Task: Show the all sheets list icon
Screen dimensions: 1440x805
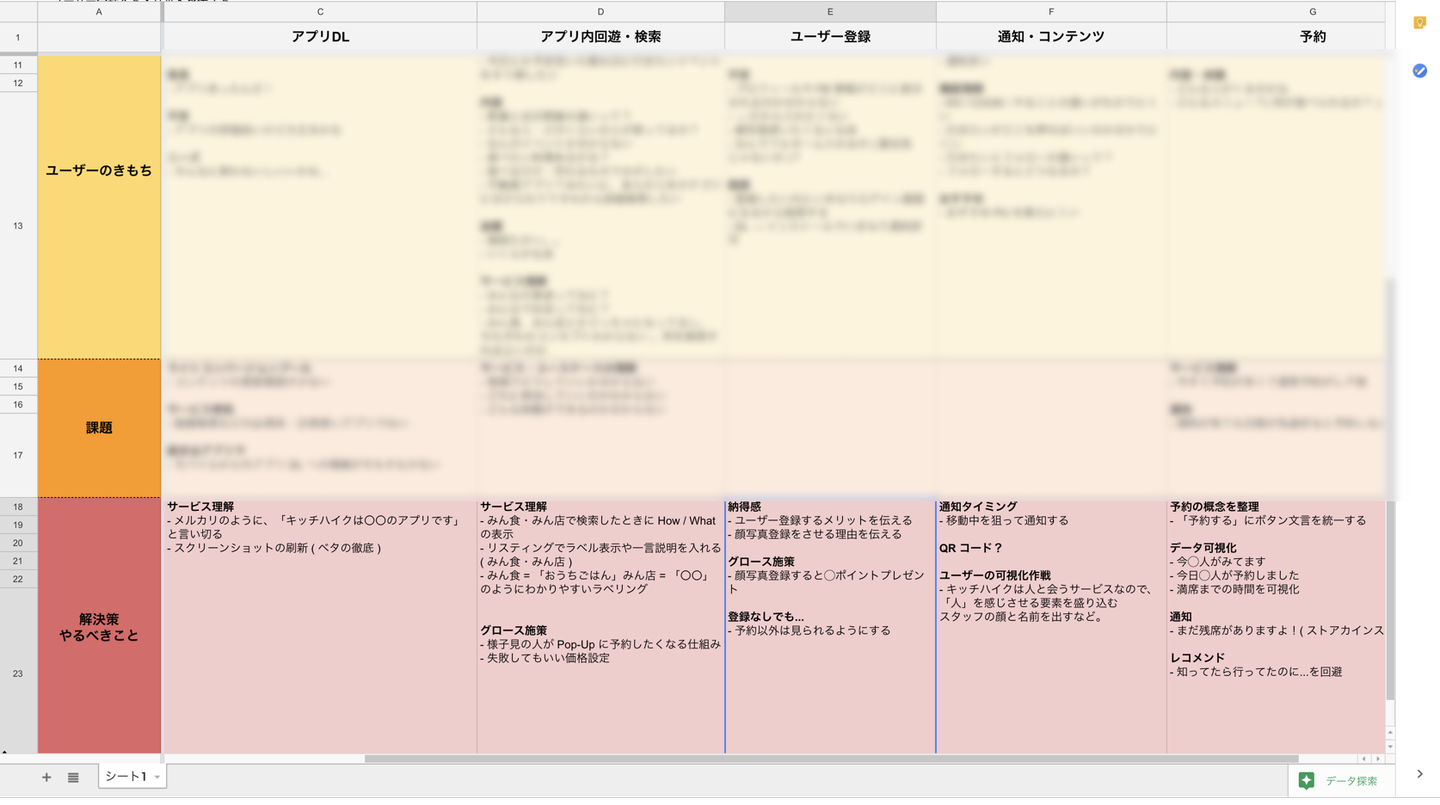Action: [73, 777]
